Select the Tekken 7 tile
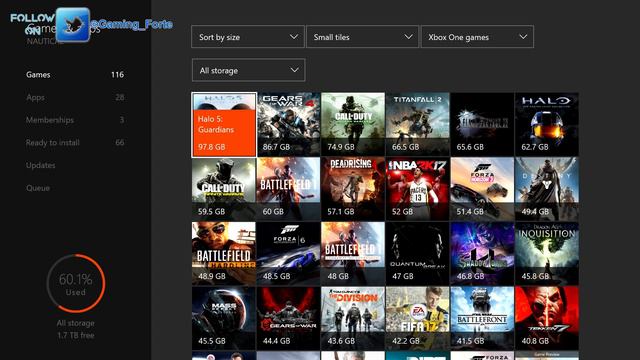The image size is (640, 360). coord(547,318)
